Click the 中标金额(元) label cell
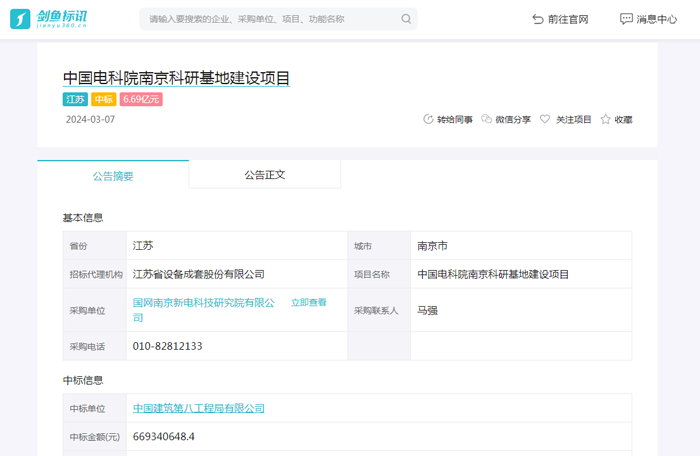Viewport: 700px width, 456px height. [95, 436]
